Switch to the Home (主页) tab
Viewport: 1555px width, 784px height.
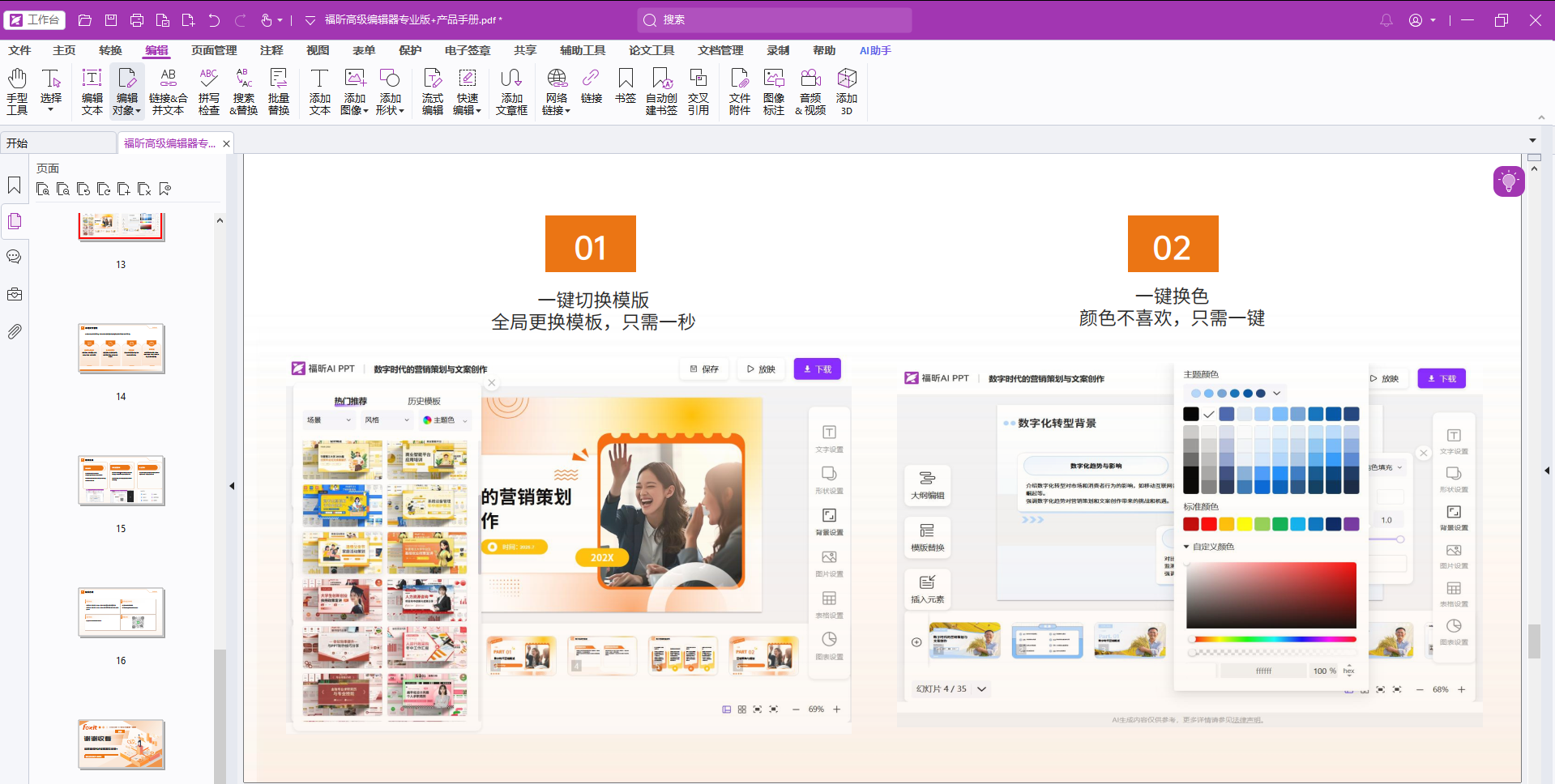[64, 50]
